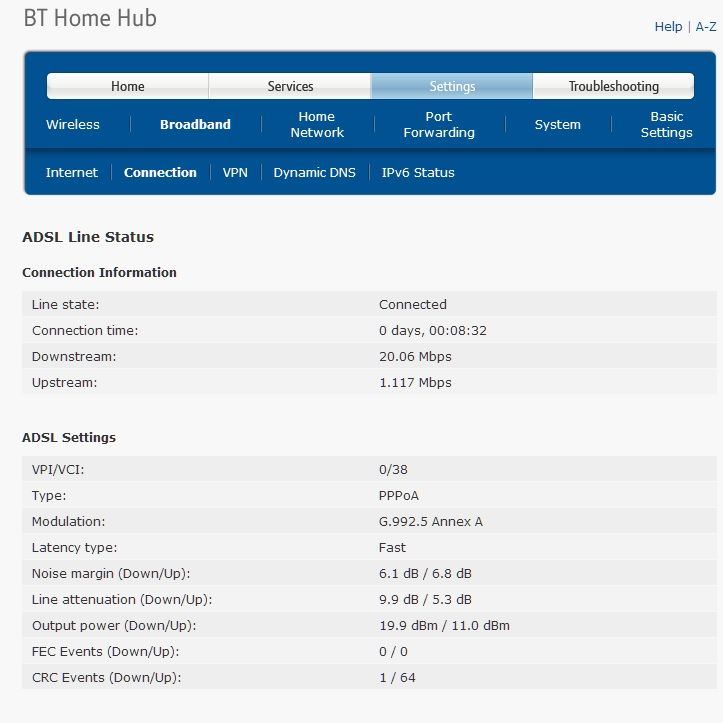Image resolution: width=723 pixels, height=723 pixels.
Task: Click the Noise margin (Down/Up) label
Action: [111, 574]
